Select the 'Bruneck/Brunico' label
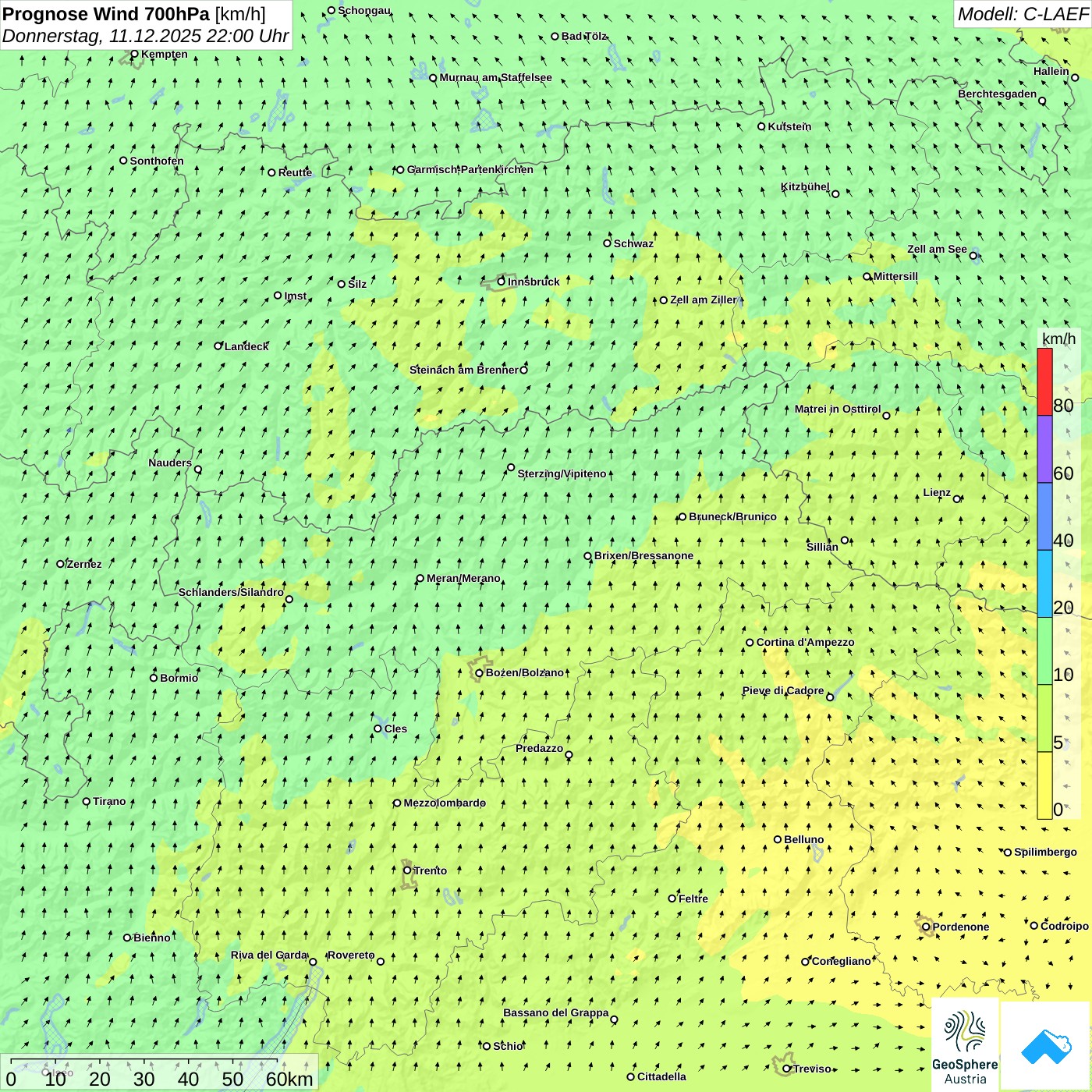The height and width of the screenshot is (1092, 1092). [x=732, y=516]
